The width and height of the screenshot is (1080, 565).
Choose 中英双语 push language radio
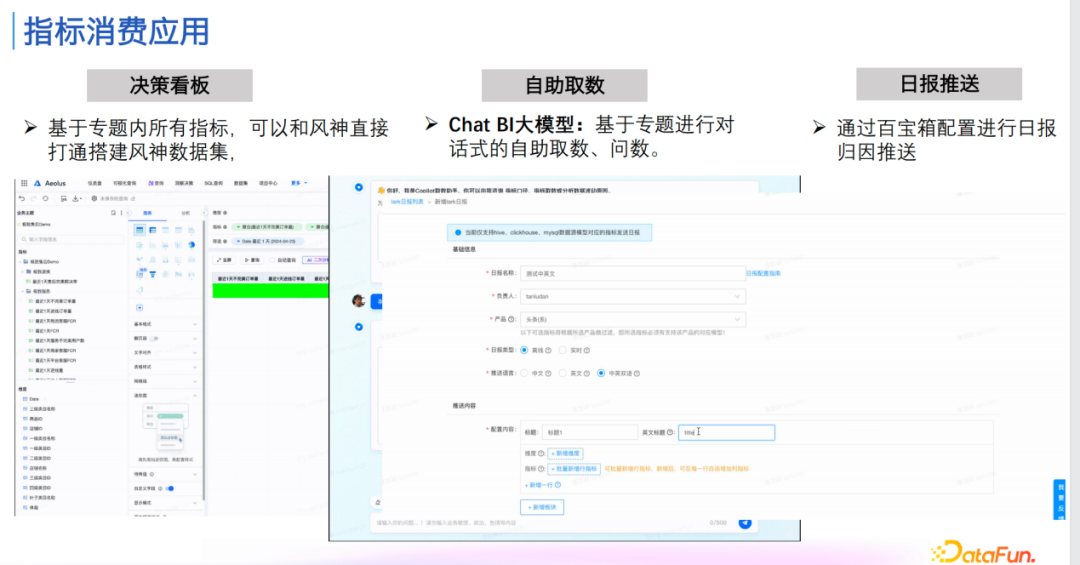point(601,373)
